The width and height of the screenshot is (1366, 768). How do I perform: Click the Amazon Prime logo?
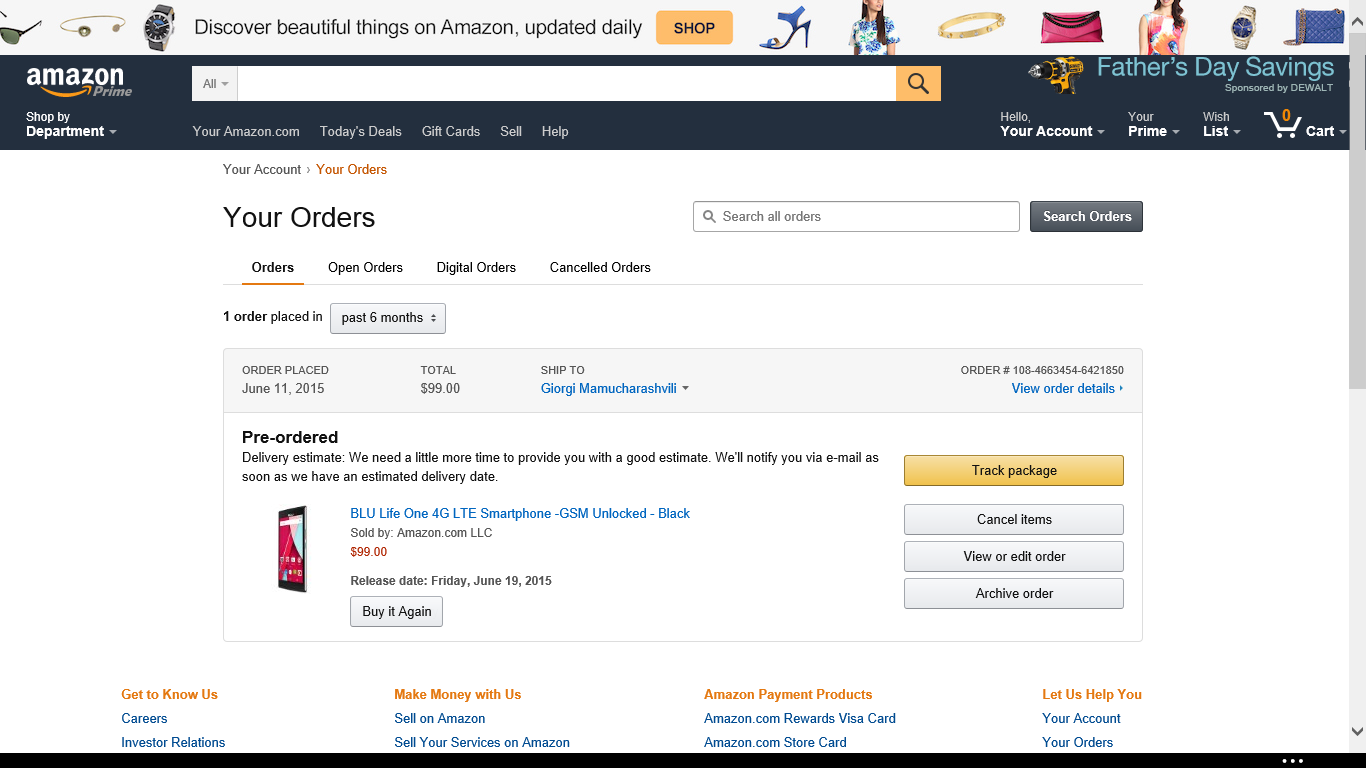79,82
